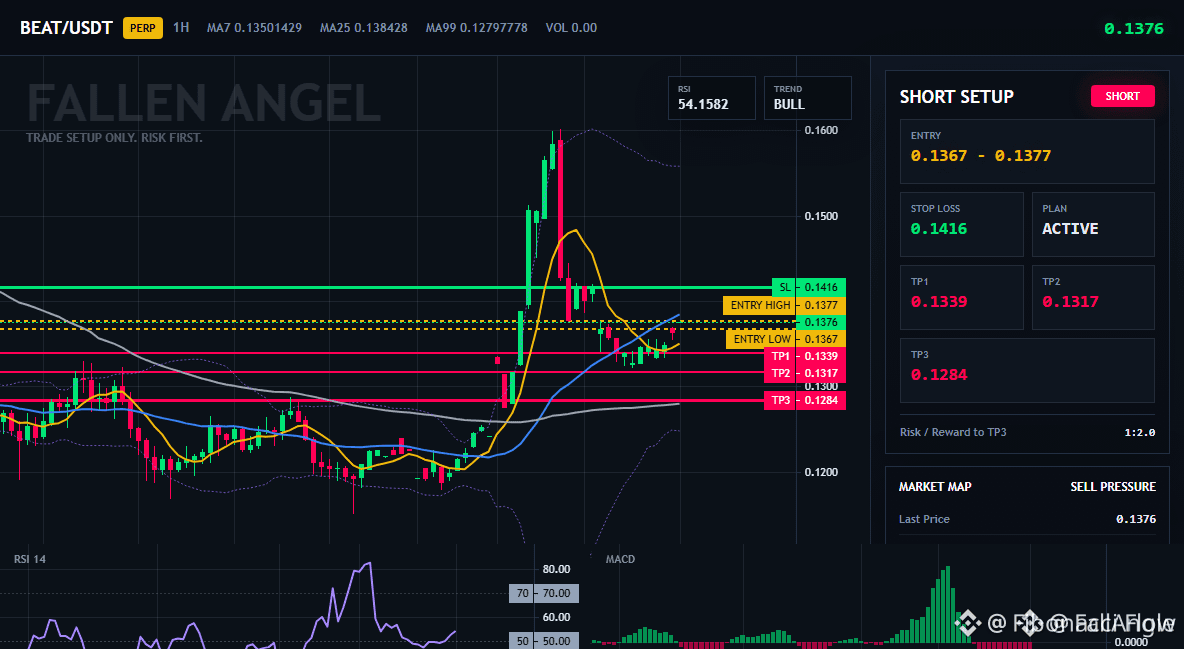Click MA7 0.13501429 indicator value
The height and width of the screenshot is (649, 1184).
click(x=254, y=28)
